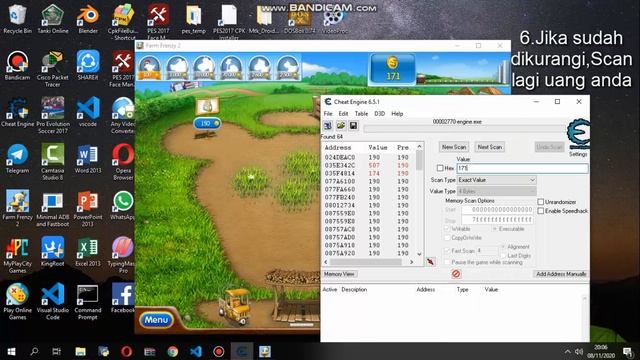Click the New Scan button
Image resolution: width=640 pixels, height=360 pixels.
click(x=454, y=147)
